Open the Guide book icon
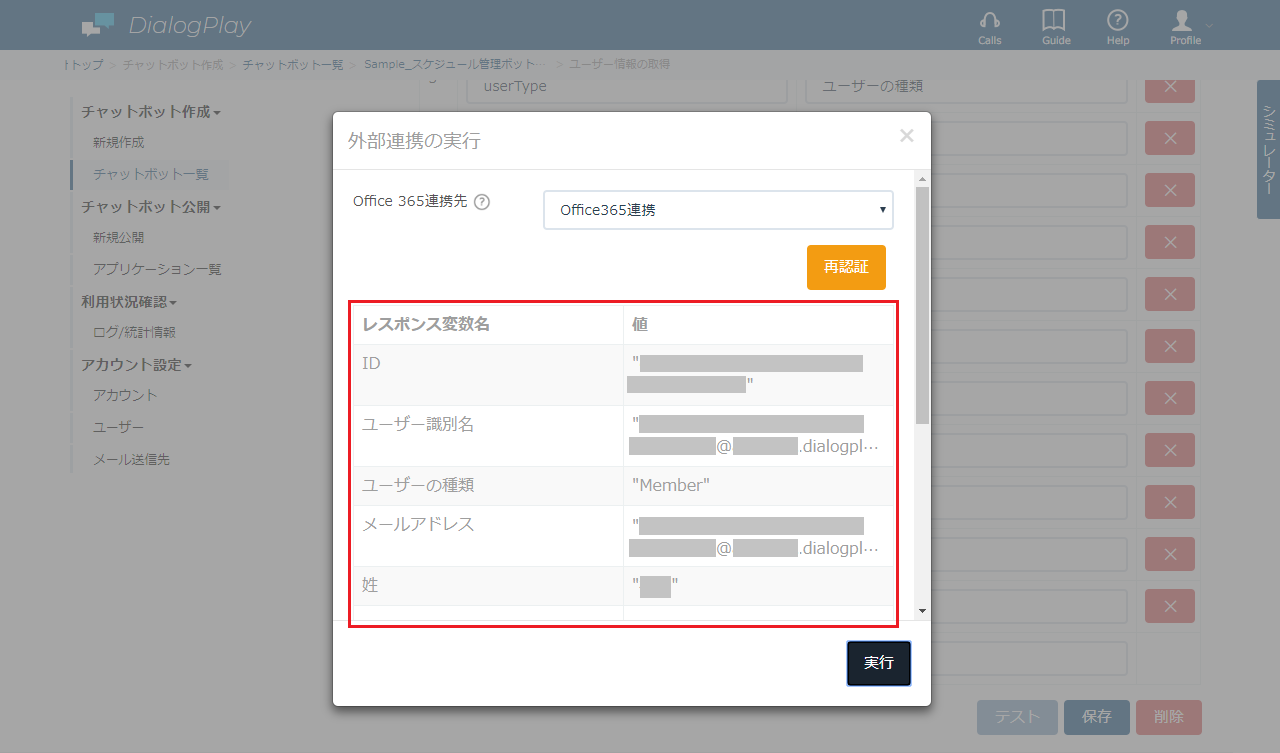The image size is (1280, 753). pos(1055,27)
